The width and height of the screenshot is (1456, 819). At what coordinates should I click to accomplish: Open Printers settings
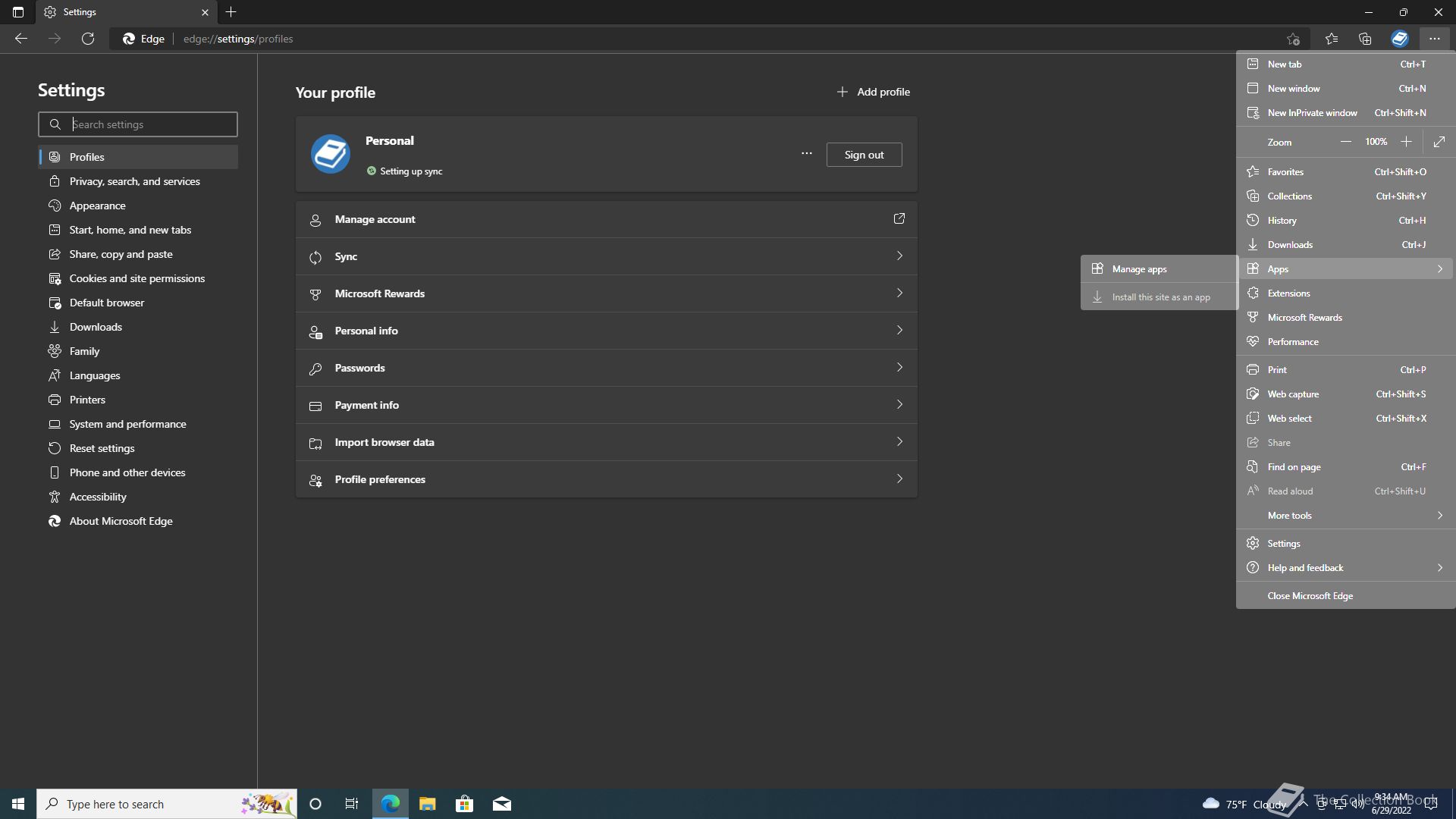point(138,400)
